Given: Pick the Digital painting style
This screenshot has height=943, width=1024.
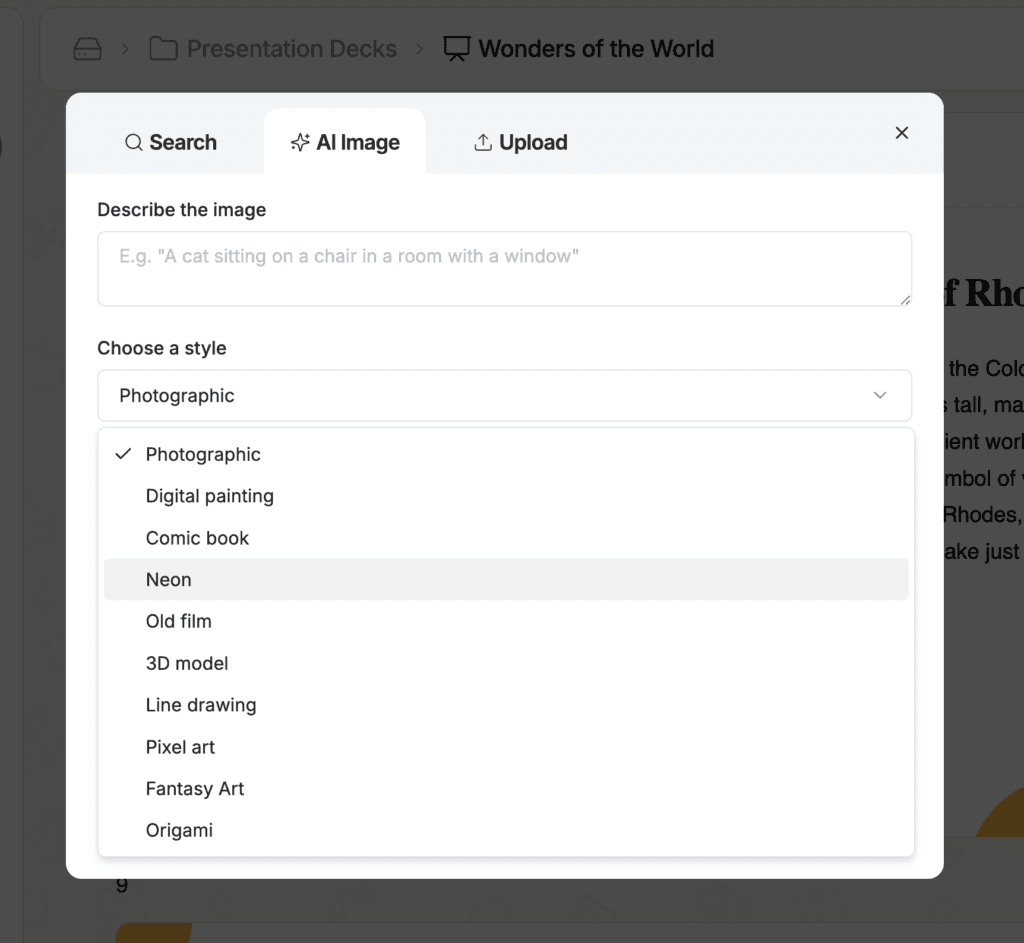Looking at the screenshot, I should [506, 496].
